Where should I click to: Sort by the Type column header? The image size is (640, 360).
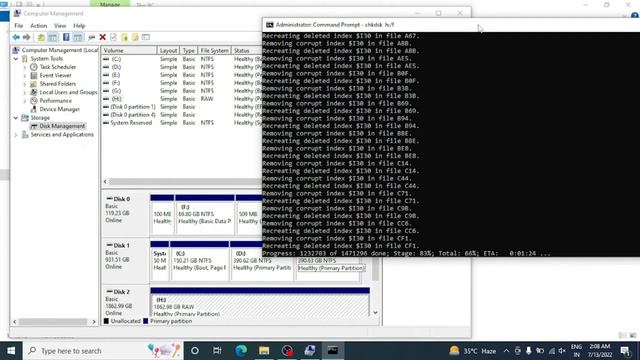coord(189,51)
